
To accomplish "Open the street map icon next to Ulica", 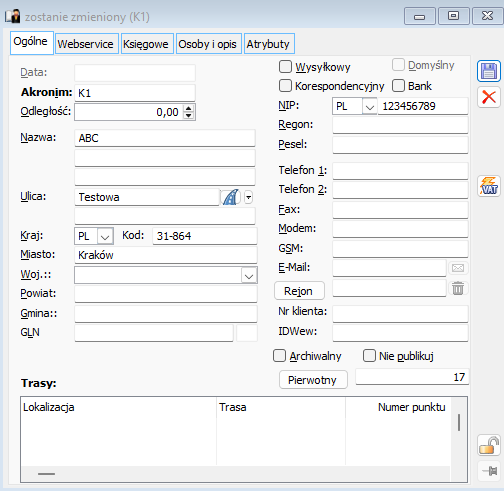I will (231, 197).
